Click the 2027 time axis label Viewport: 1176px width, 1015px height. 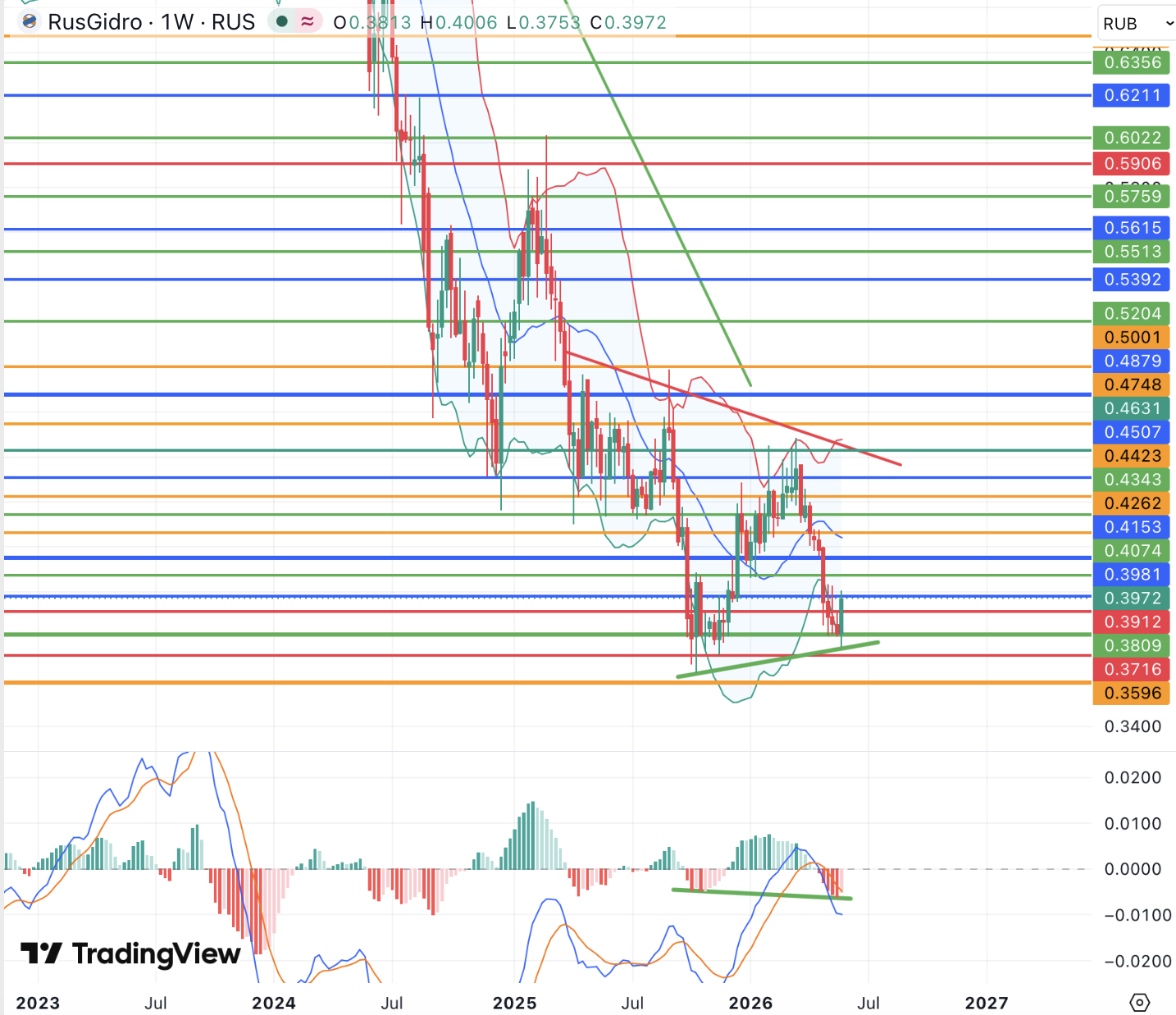coord(987,1003)
